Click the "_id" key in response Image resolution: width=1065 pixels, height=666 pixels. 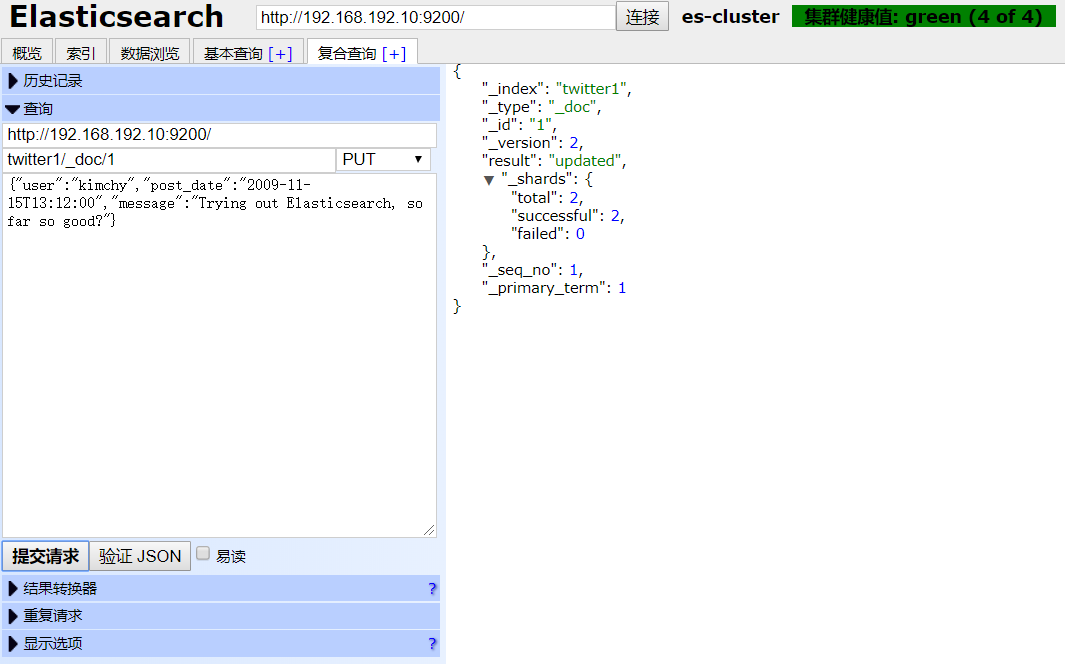coord(500,125)
